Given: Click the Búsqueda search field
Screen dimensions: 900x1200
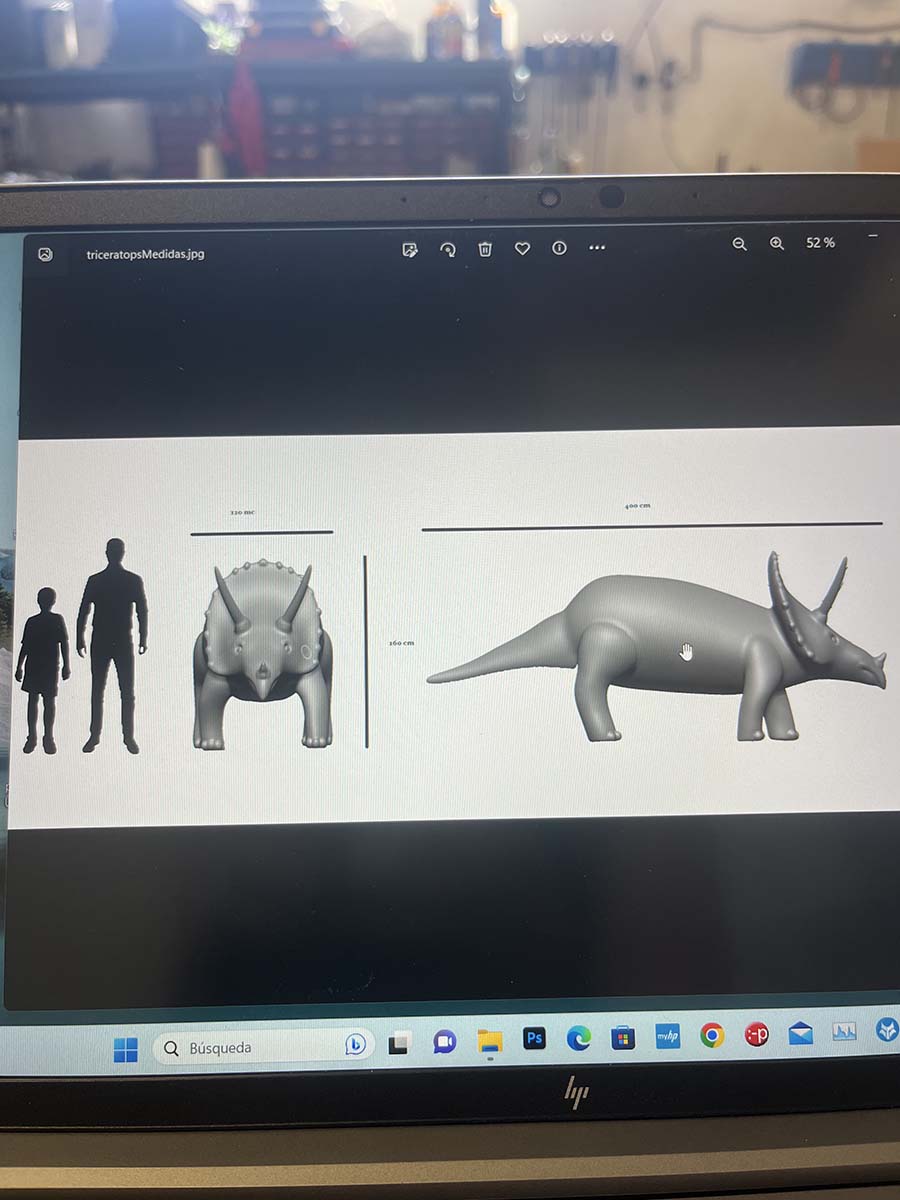Looking at the screenshot, I should coord(250,1048).
